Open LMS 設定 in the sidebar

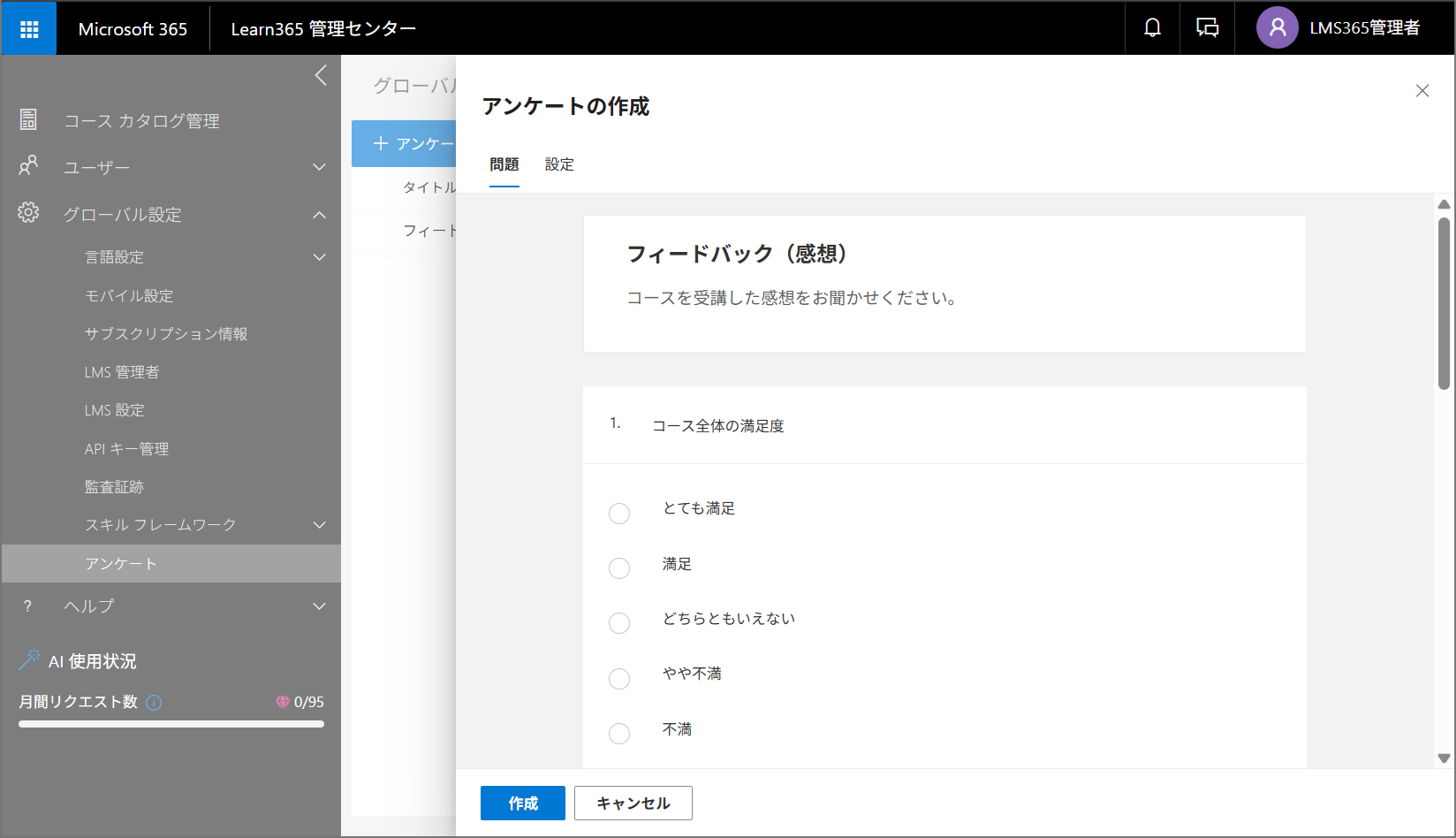114,410
